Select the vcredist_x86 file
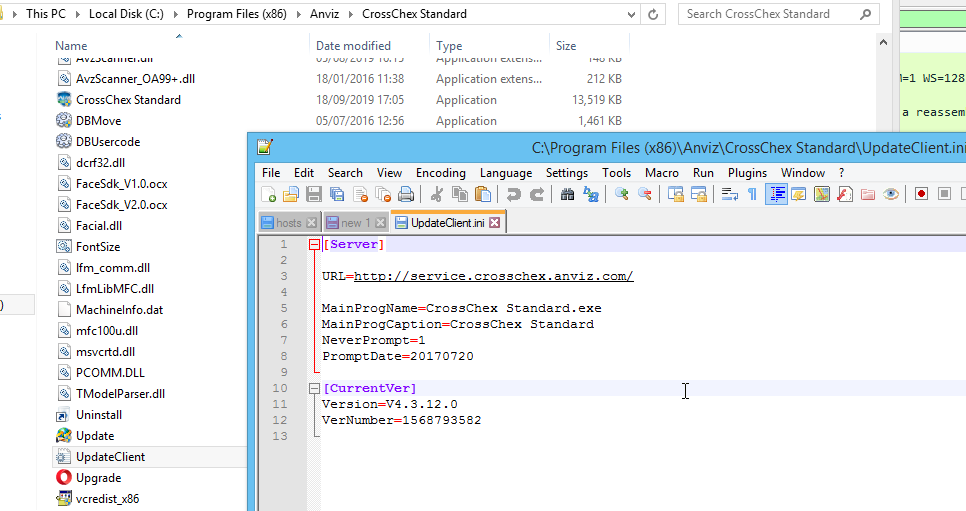Screen dimensions: 966x511 (107, 499)
